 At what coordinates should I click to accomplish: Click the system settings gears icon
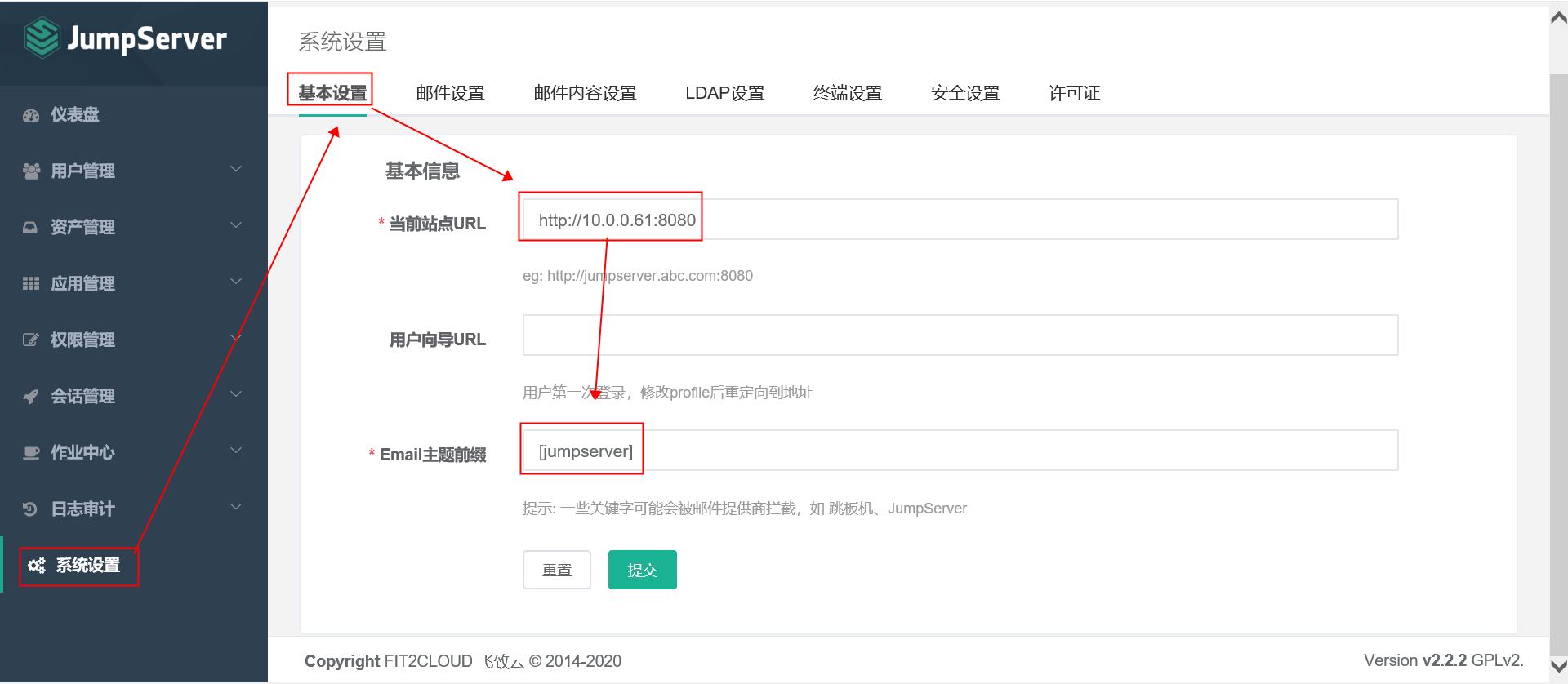pos(36,565)
